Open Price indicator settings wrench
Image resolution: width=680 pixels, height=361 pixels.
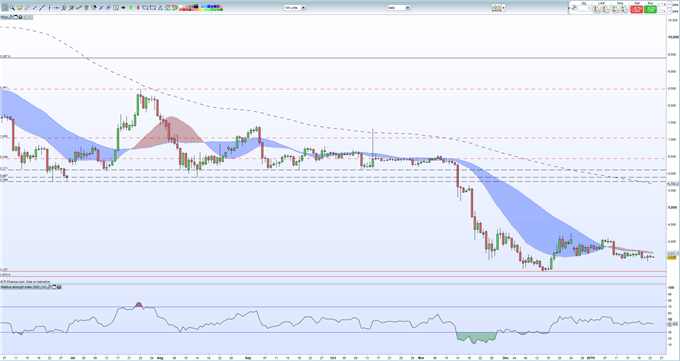click(10, 17)
